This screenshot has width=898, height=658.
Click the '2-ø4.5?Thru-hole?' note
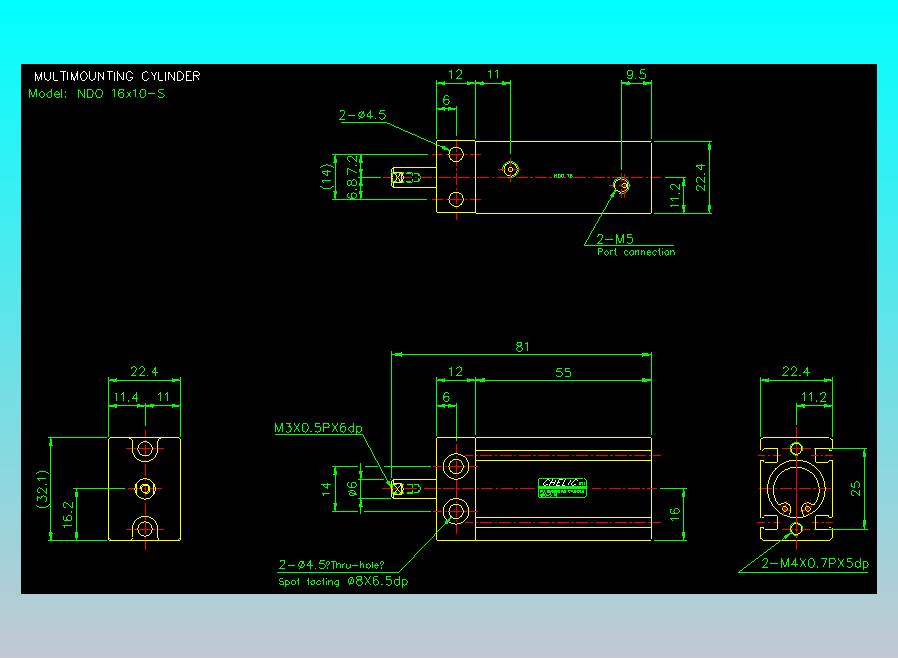point(331,565)
